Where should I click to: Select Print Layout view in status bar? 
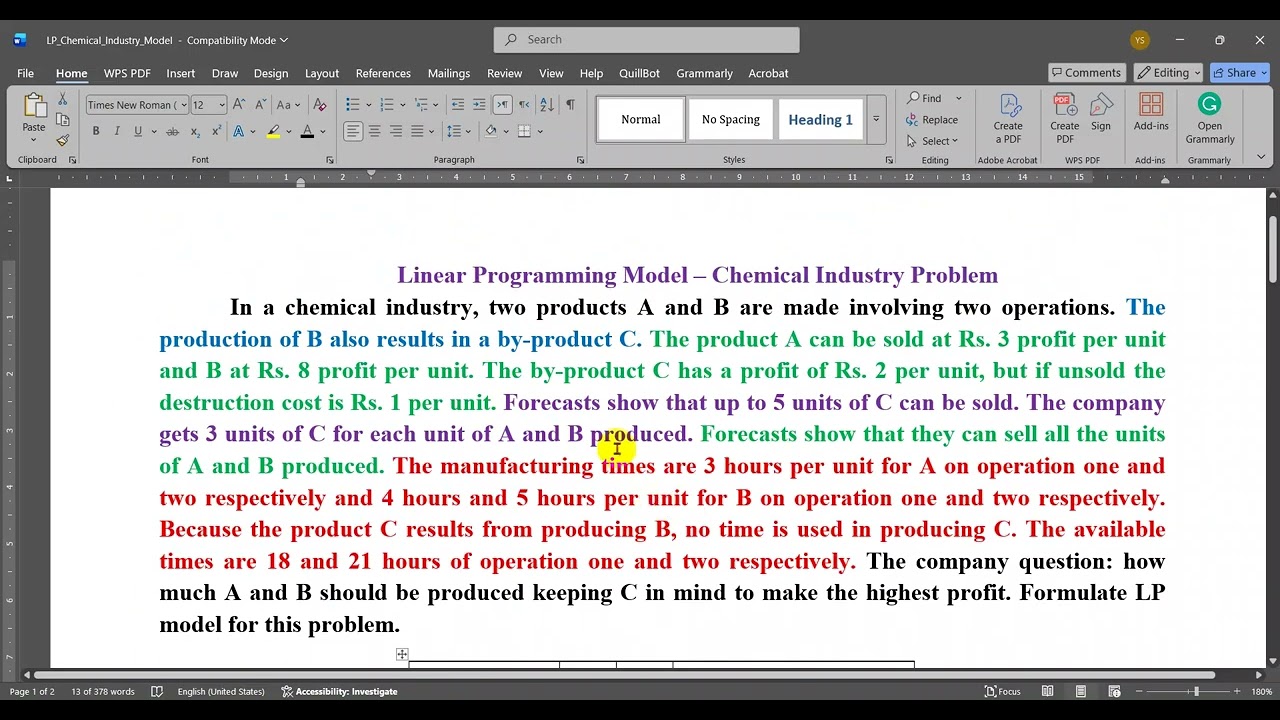[x=1081, y=691]
